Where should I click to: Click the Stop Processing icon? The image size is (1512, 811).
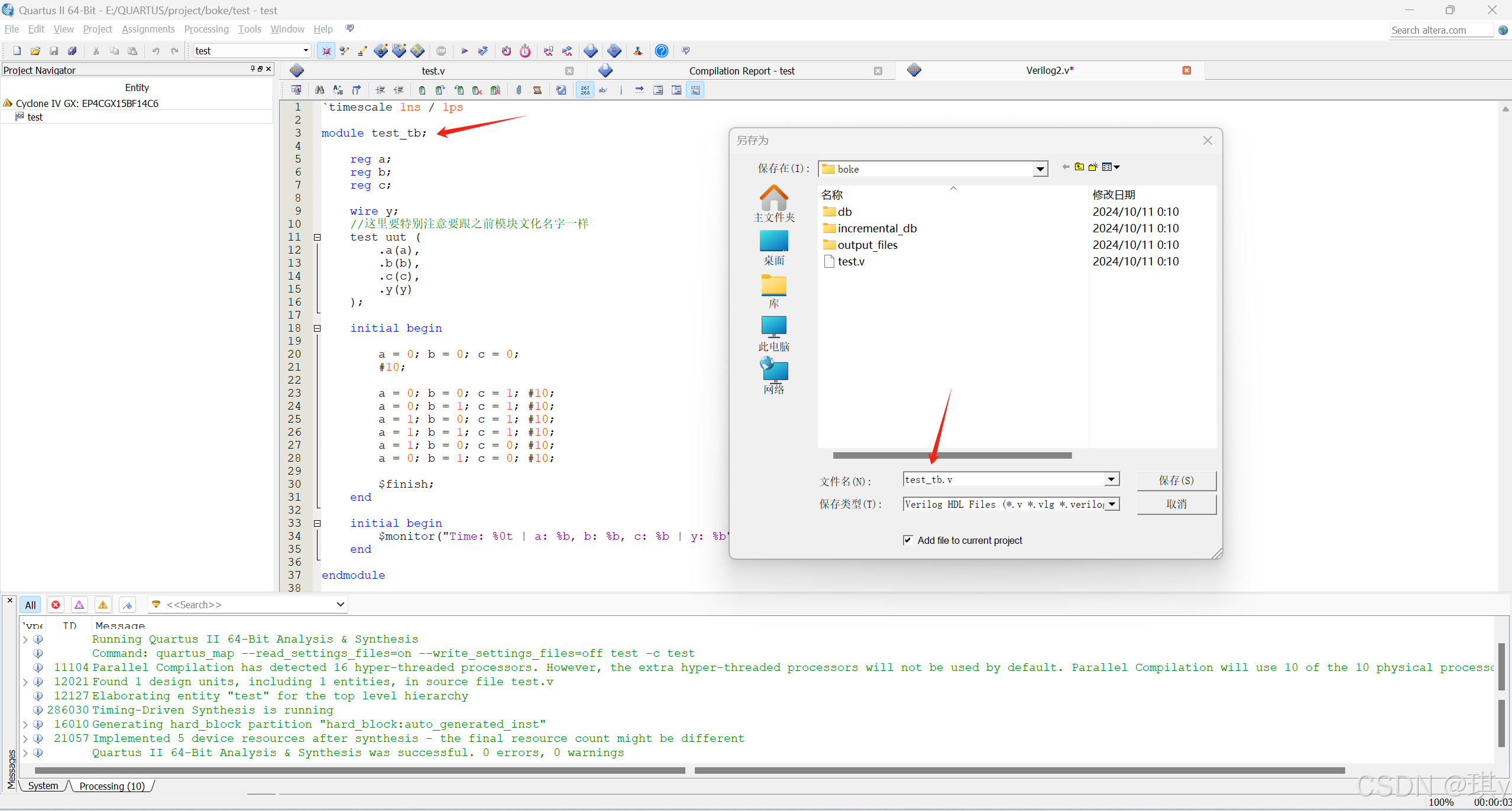click(x=441, y=51)
